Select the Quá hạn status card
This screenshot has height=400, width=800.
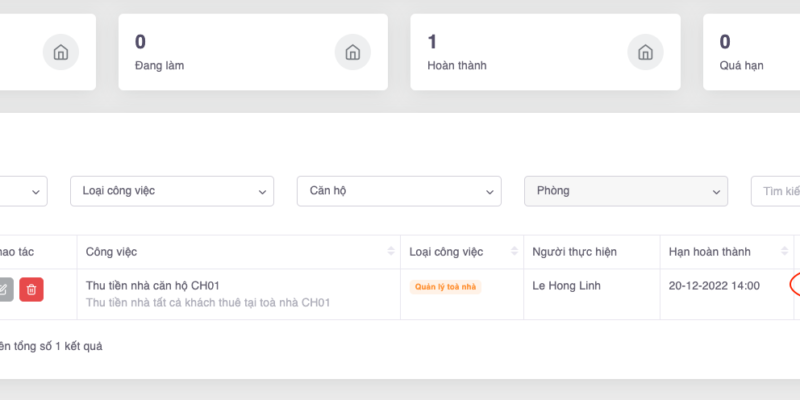click(752, 51)
